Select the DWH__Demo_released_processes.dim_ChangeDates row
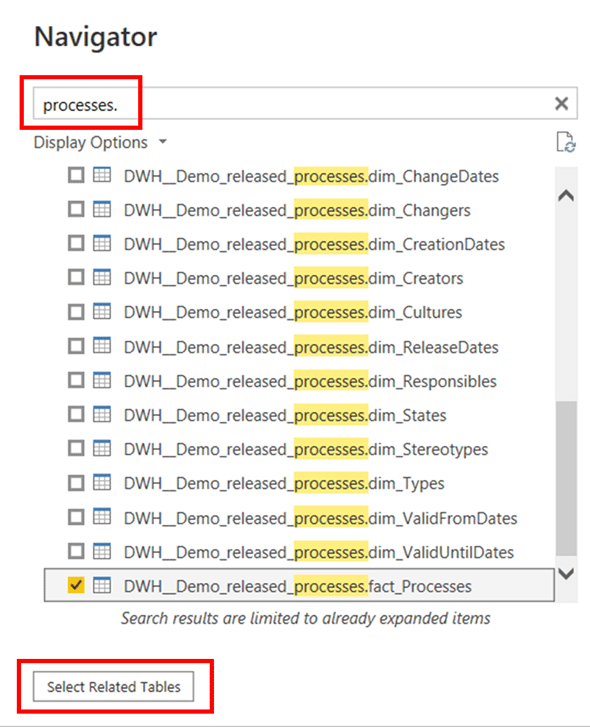The height and width of the screenshot is (727, 590). click(x=299, y=176)
